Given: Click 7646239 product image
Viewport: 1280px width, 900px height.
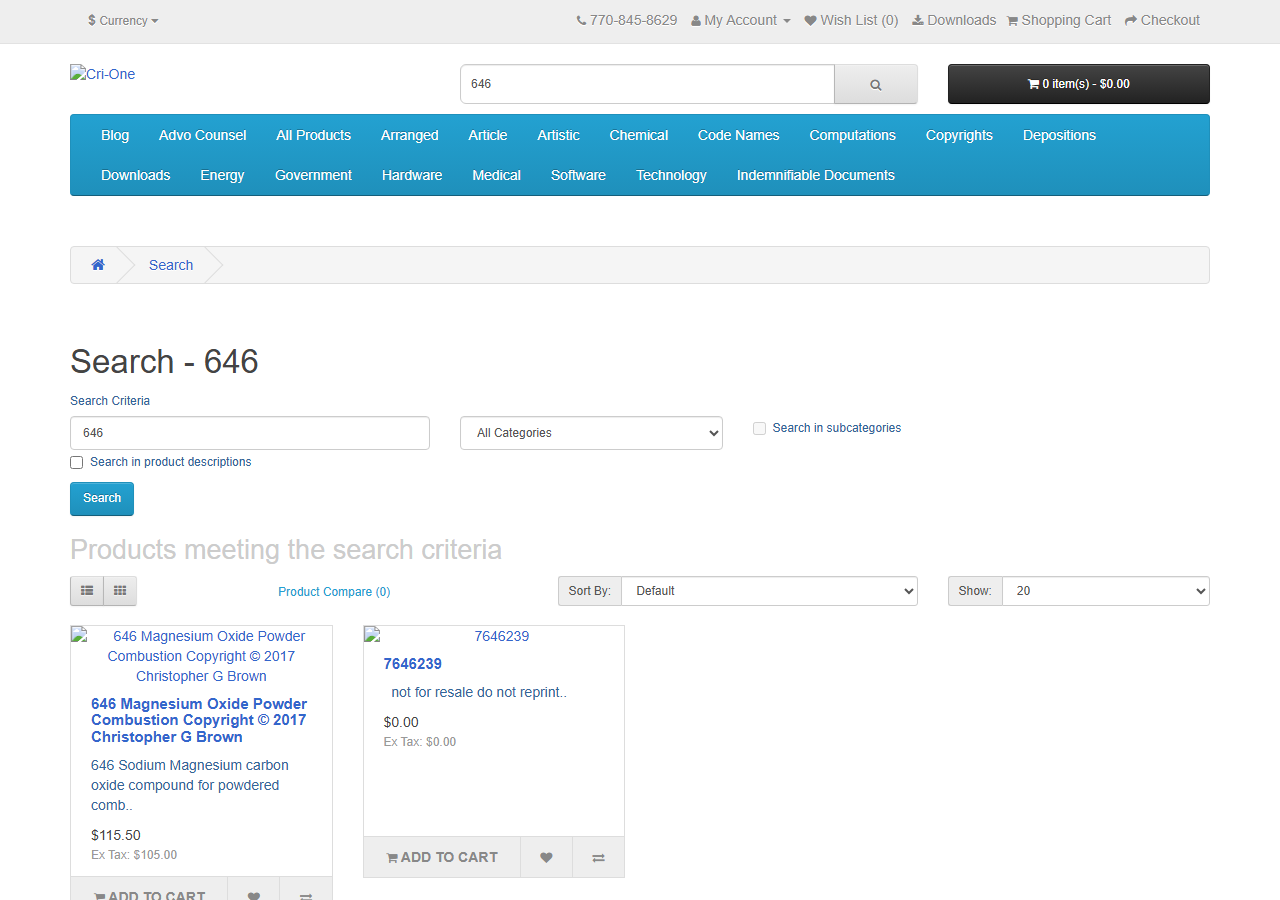Looking at the screenshot, I should point(494,636).
